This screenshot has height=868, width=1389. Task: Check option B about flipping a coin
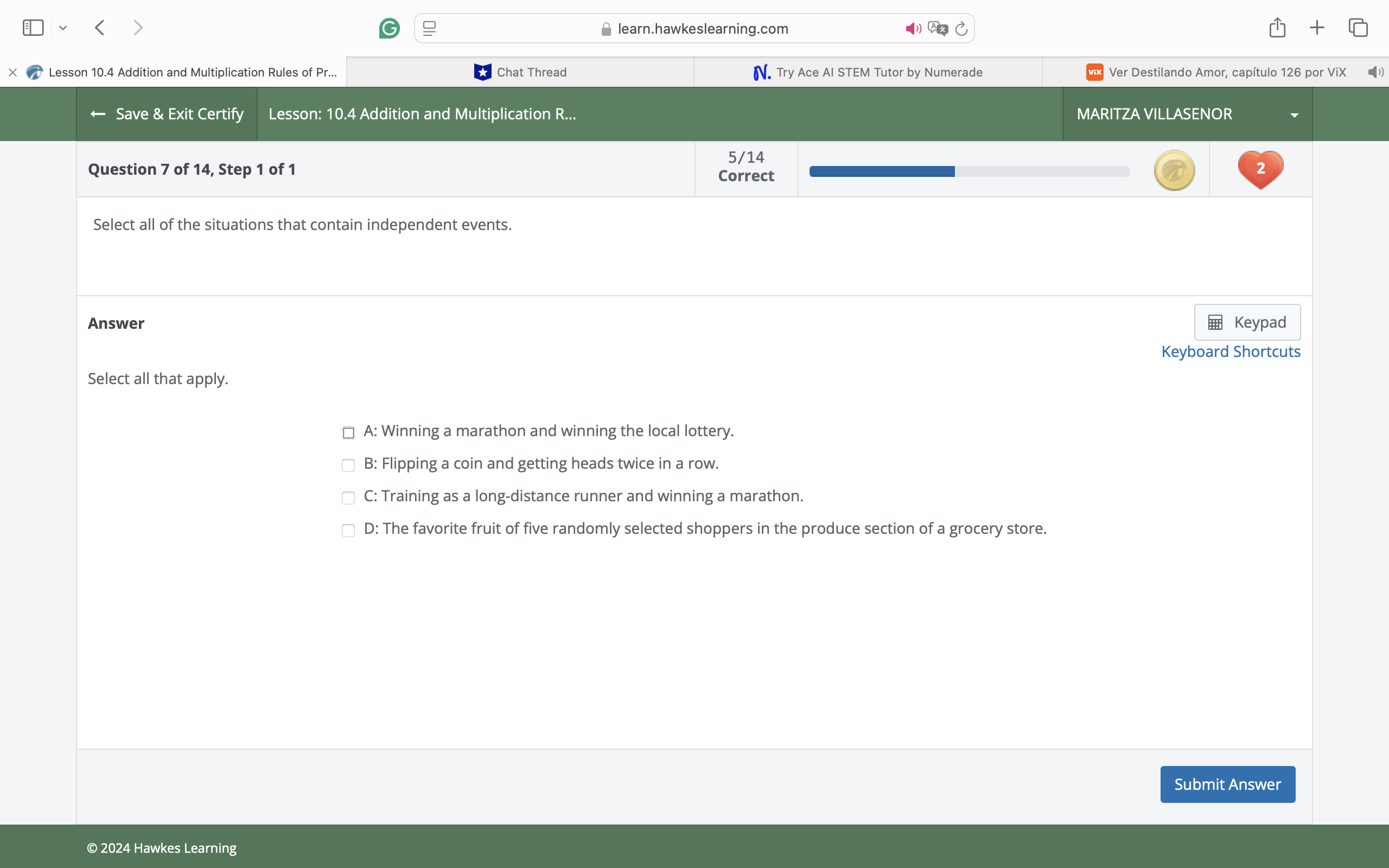click(x=348, y=464)
